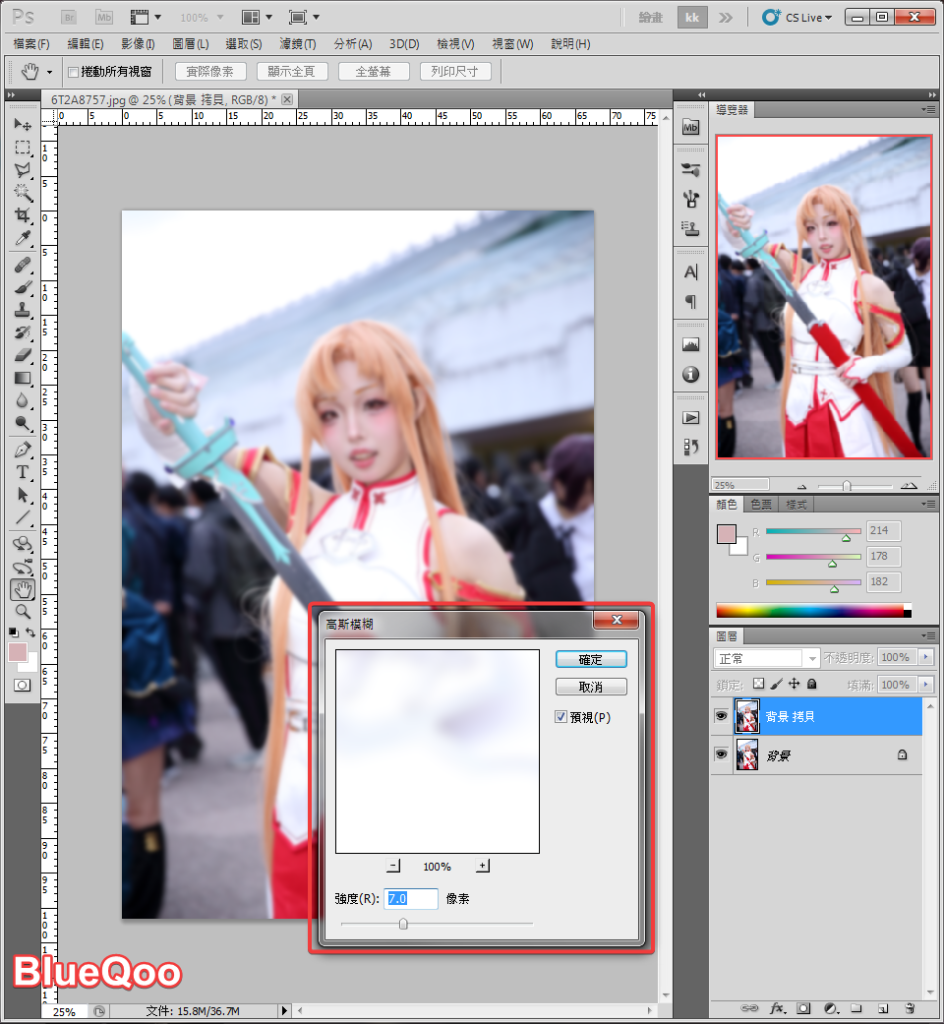
Task: Click 取消 to cancel the blur dialog
Action: pyautogui.click(x=590, y=687)
